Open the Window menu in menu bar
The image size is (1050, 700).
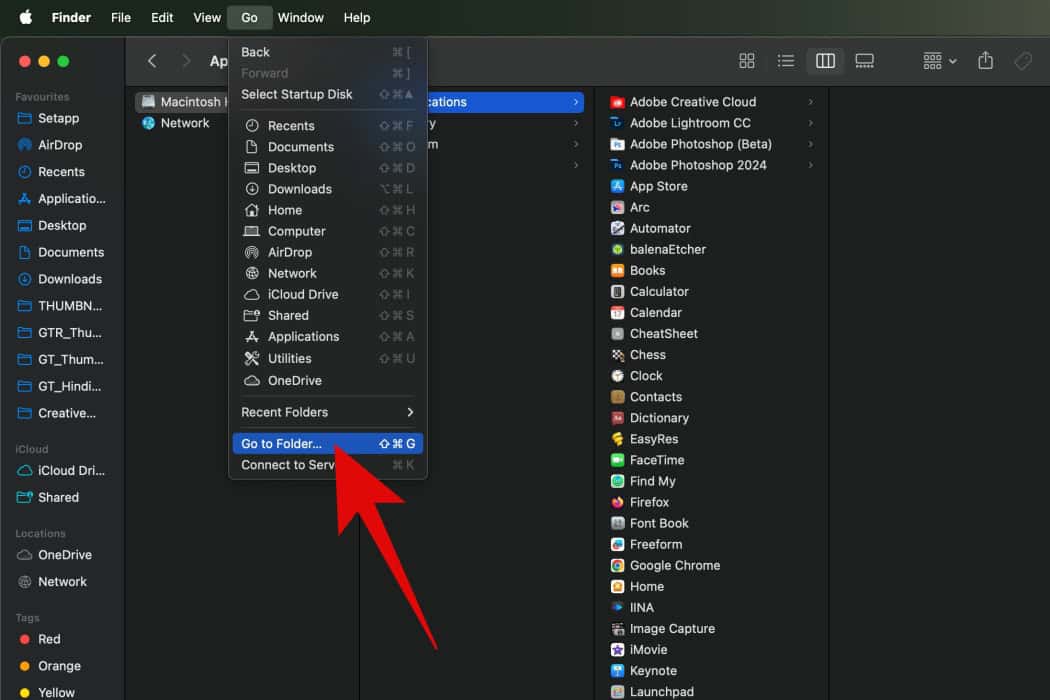[x=300, y=17]
